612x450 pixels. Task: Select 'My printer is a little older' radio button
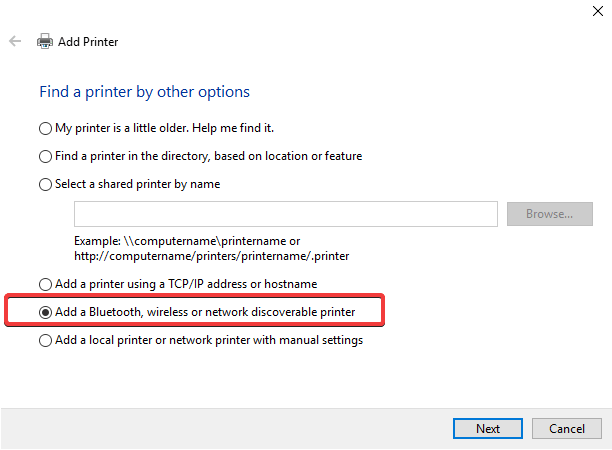45,128
